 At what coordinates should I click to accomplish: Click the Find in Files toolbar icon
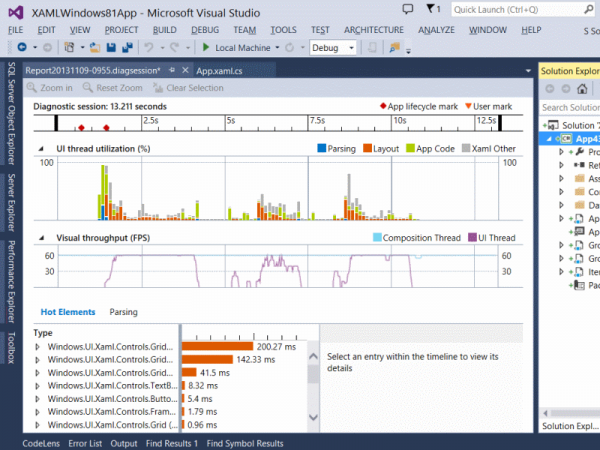[x=395, y=47]
